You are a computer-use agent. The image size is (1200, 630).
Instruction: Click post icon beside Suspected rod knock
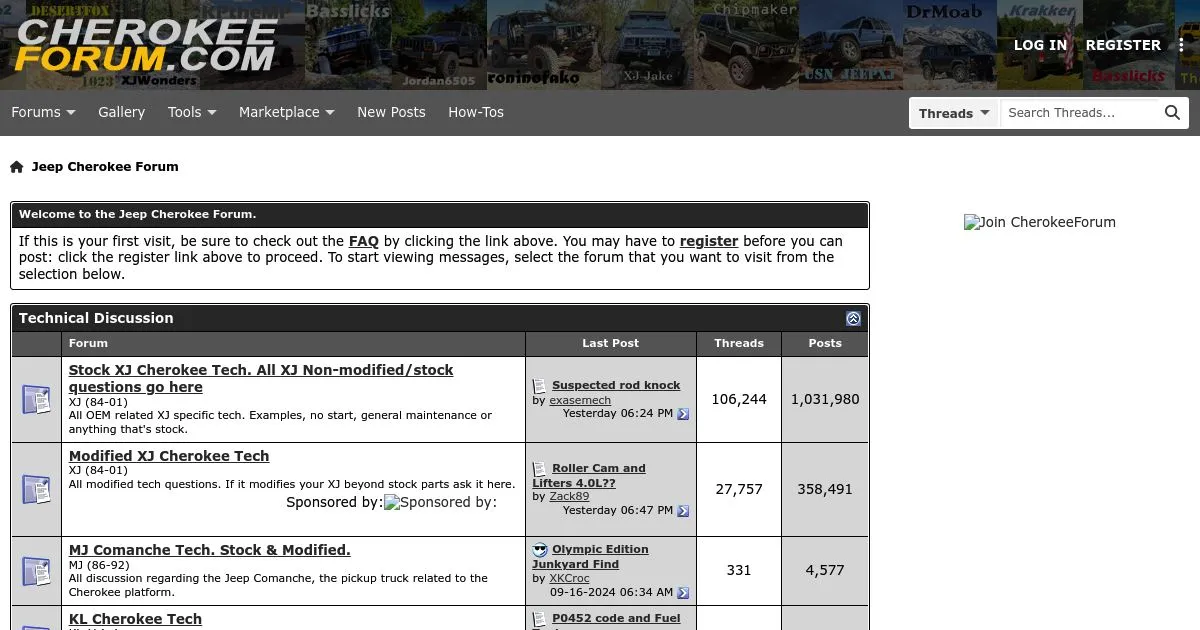click(x=540, y=386)
